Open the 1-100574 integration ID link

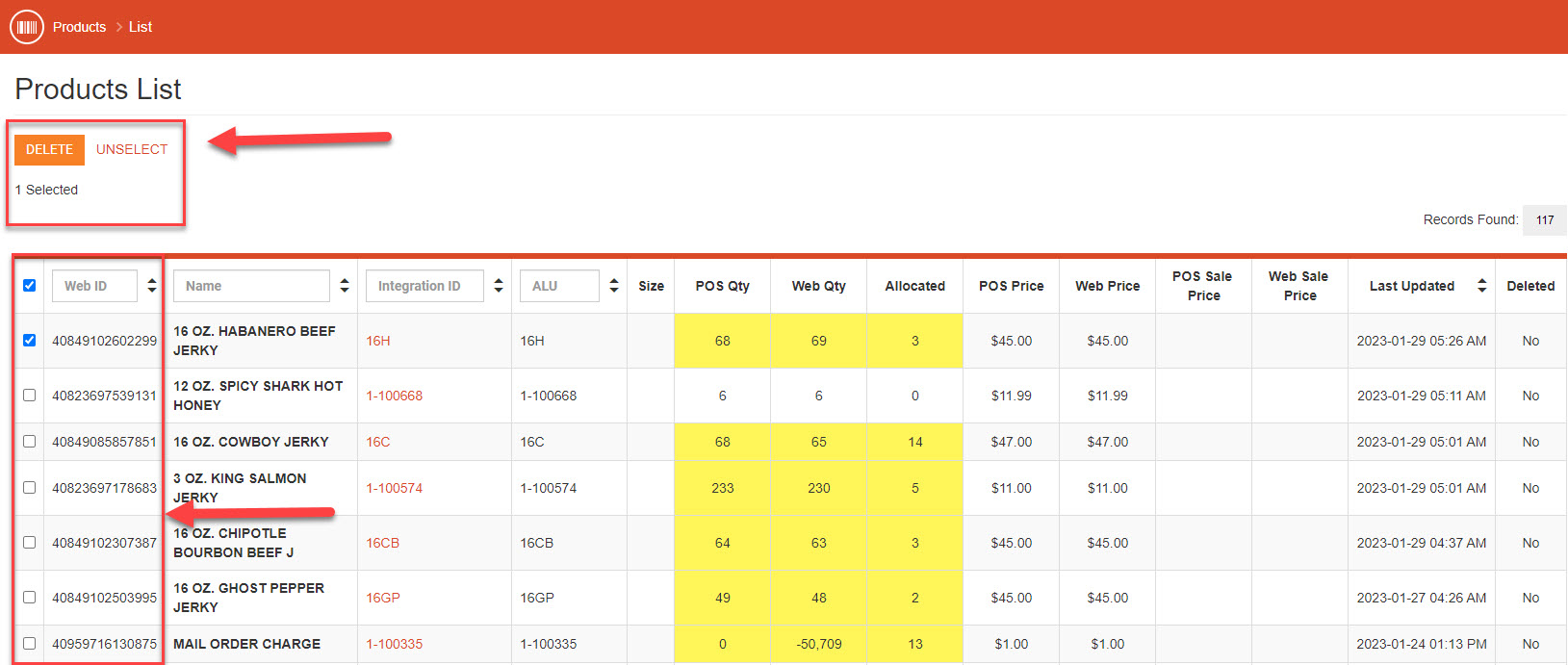pos(394,488)
